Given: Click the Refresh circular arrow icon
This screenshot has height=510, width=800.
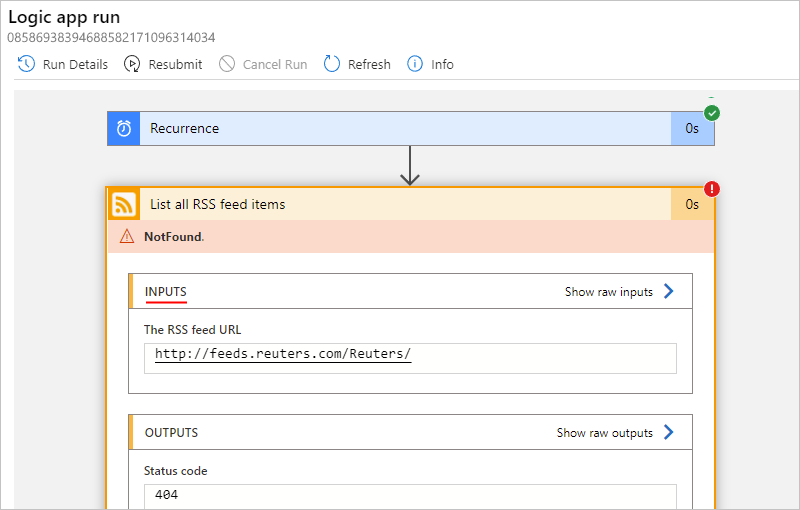Looking at the screenshot, I should point(331,64).
